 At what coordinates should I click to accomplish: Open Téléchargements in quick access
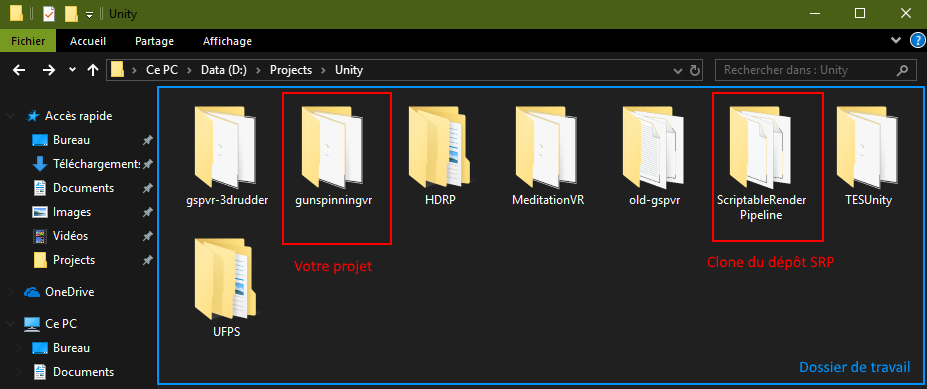click(x=96, y=164)
